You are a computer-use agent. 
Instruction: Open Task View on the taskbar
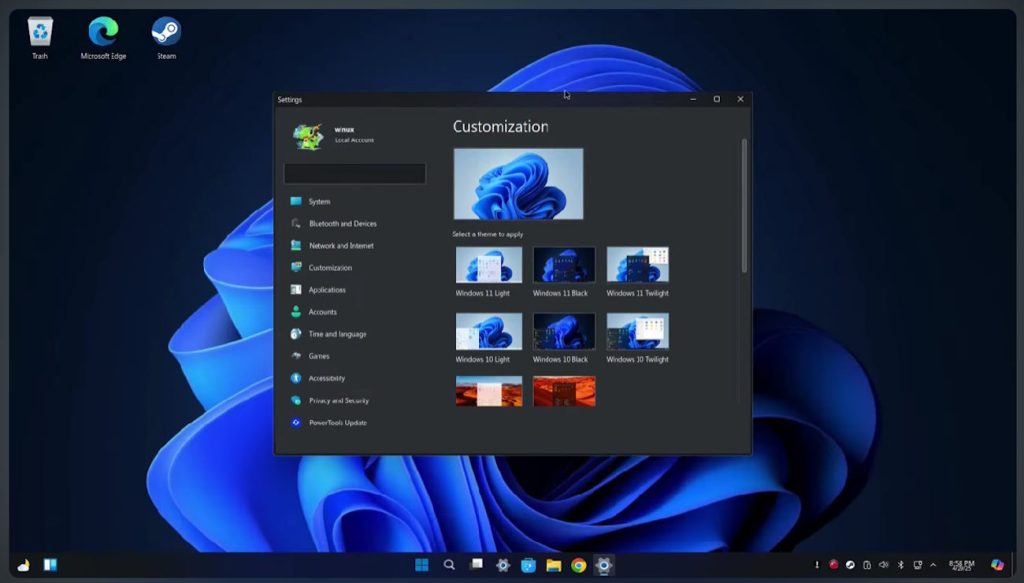click(477, 564)
